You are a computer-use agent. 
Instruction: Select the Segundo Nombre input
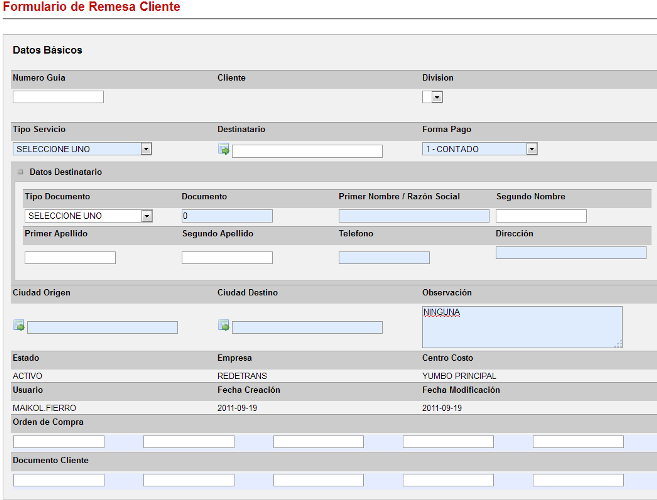[541, 216]
